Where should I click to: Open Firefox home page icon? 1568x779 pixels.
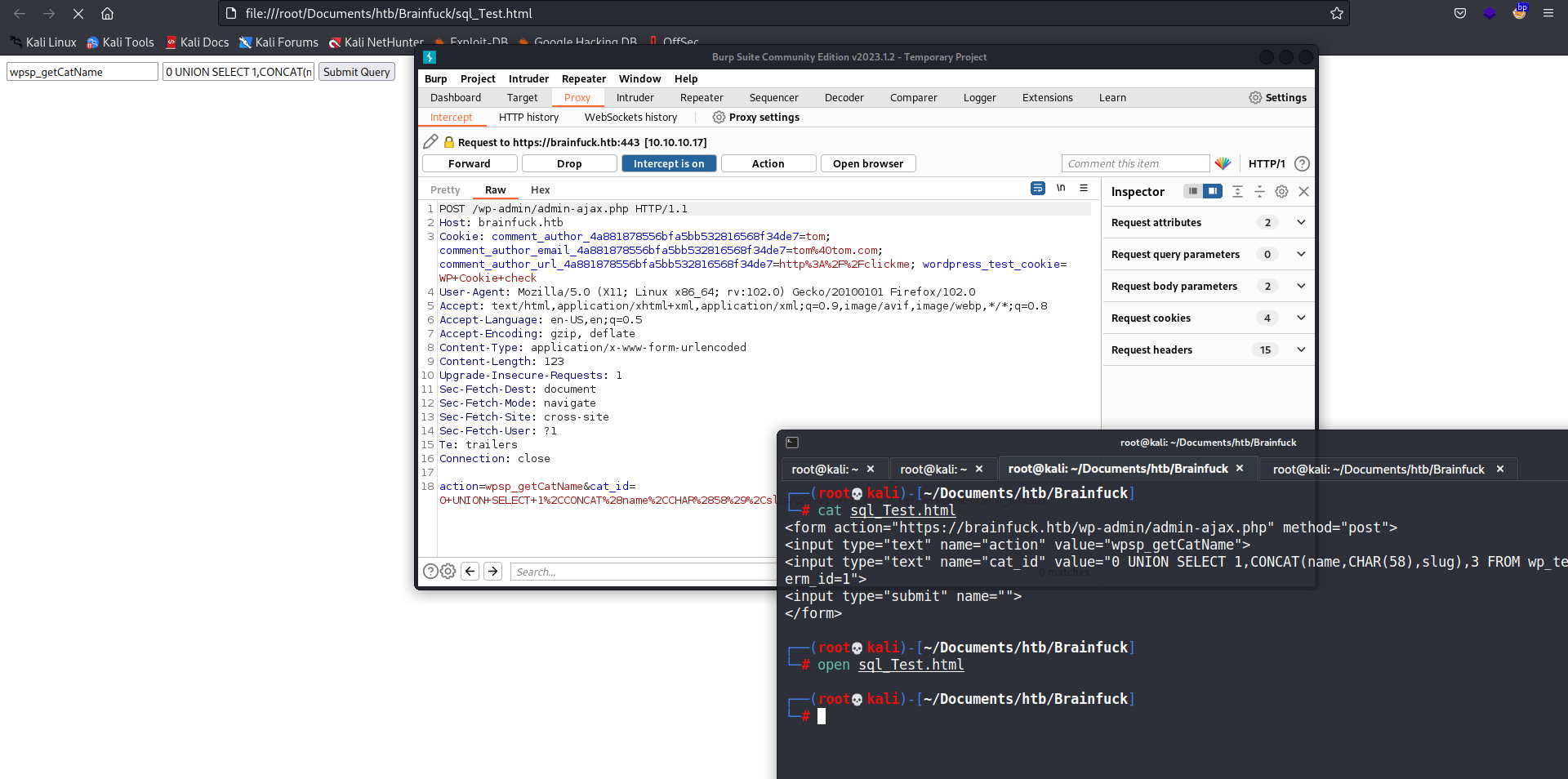click(x=107, y=13)
